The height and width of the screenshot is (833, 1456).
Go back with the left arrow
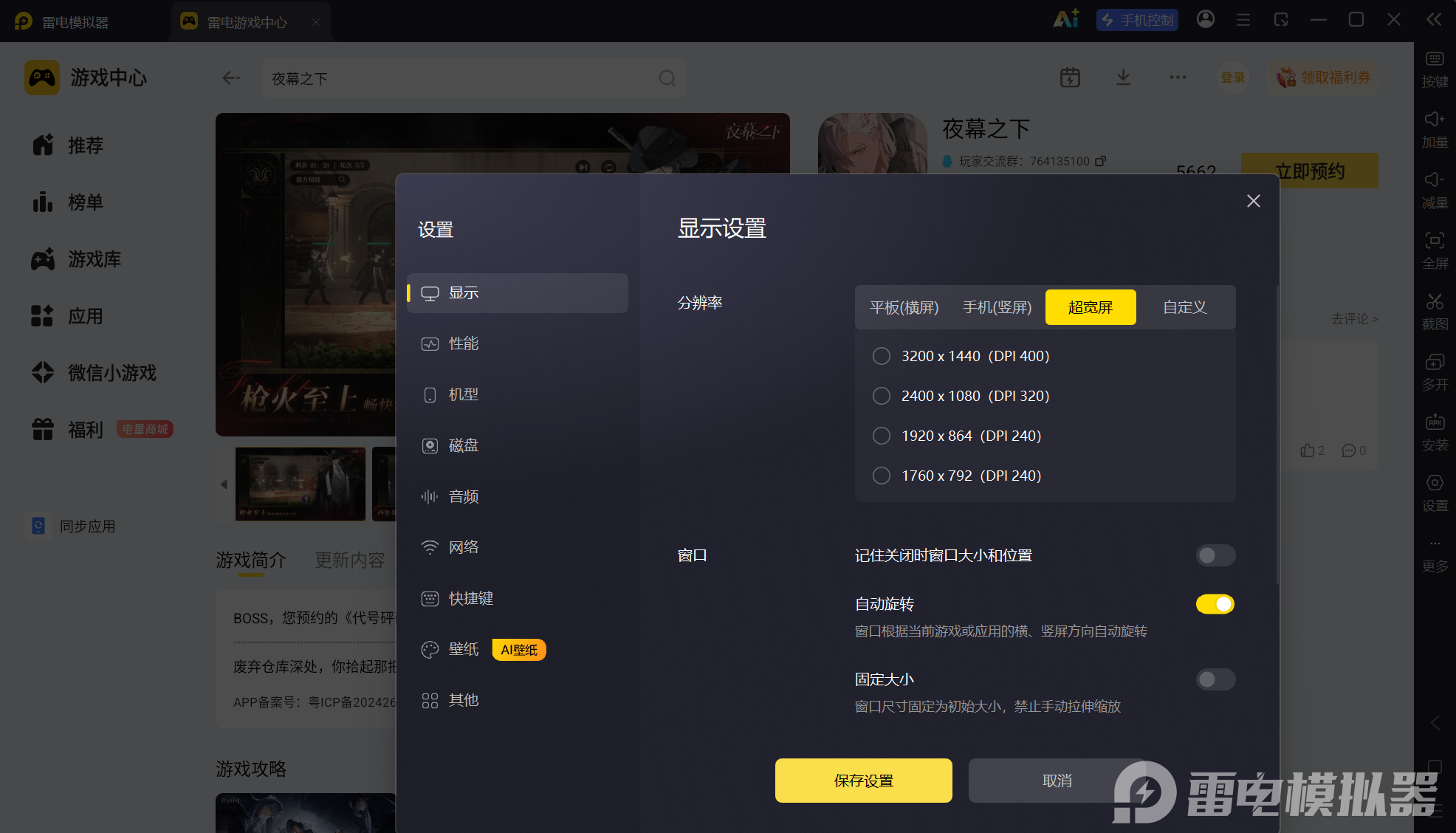231,78
